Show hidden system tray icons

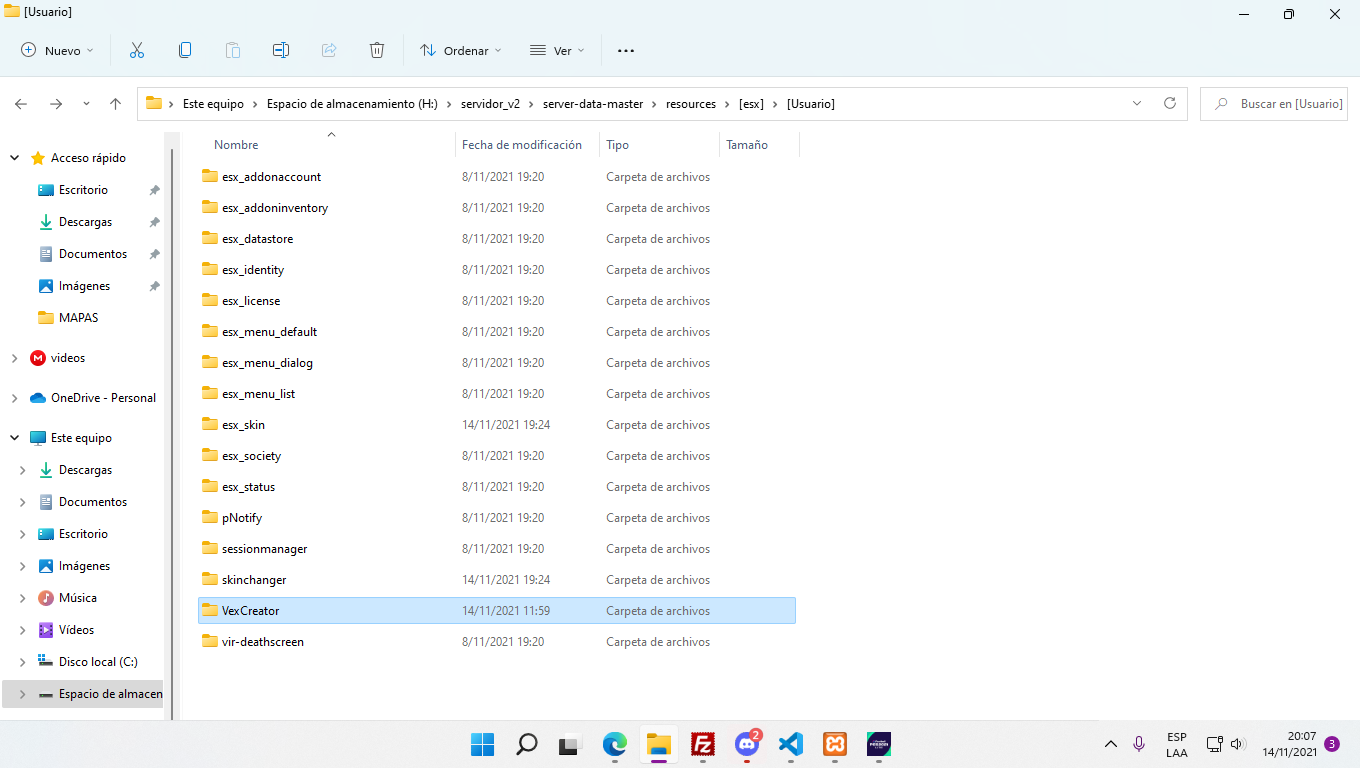click(1110, 744)
